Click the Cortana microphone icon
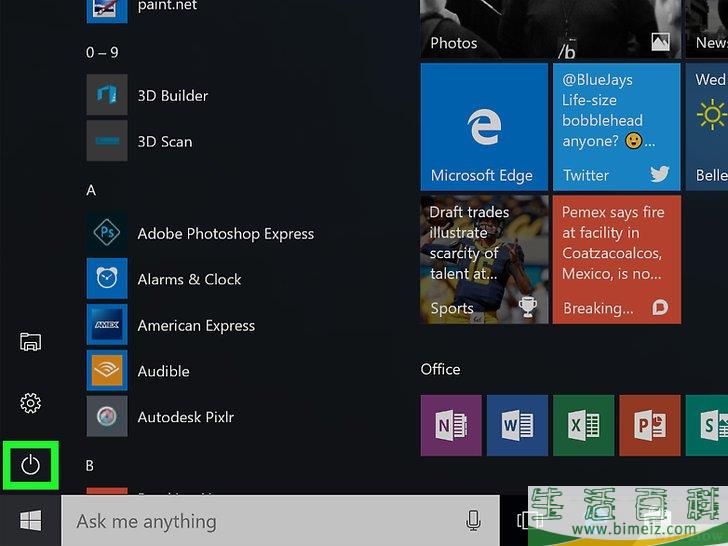Image resolution: width=728 pixels, height=546 pixels. click(x=473, y=520)
